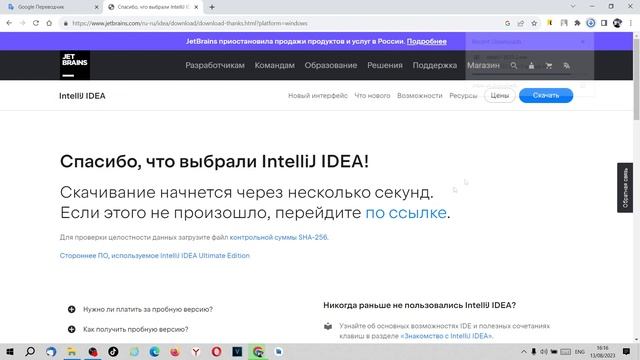Go back in browser history

[9, 23]
